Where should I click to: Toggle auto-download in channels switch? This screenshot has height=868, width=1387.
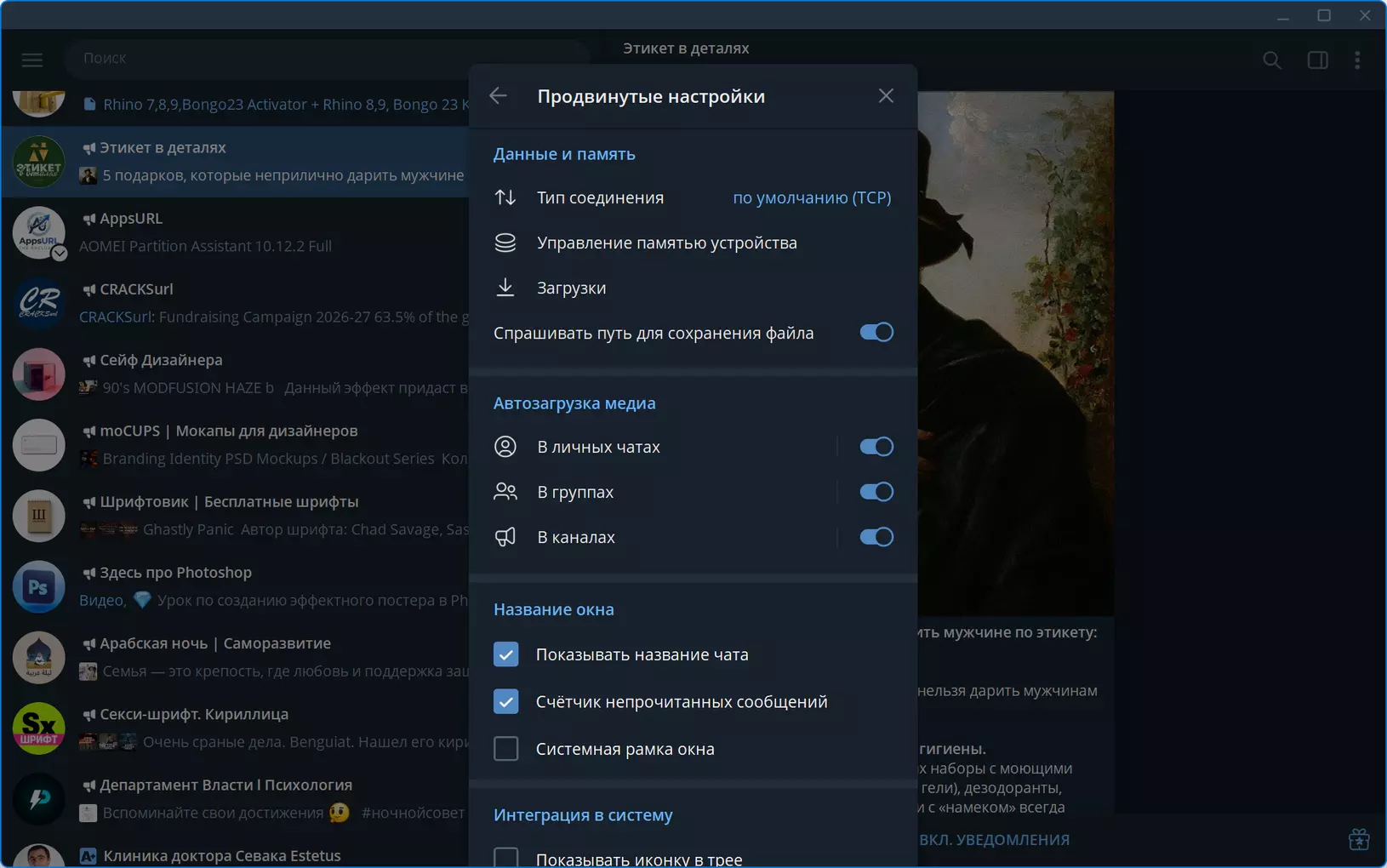coord(876,537)
